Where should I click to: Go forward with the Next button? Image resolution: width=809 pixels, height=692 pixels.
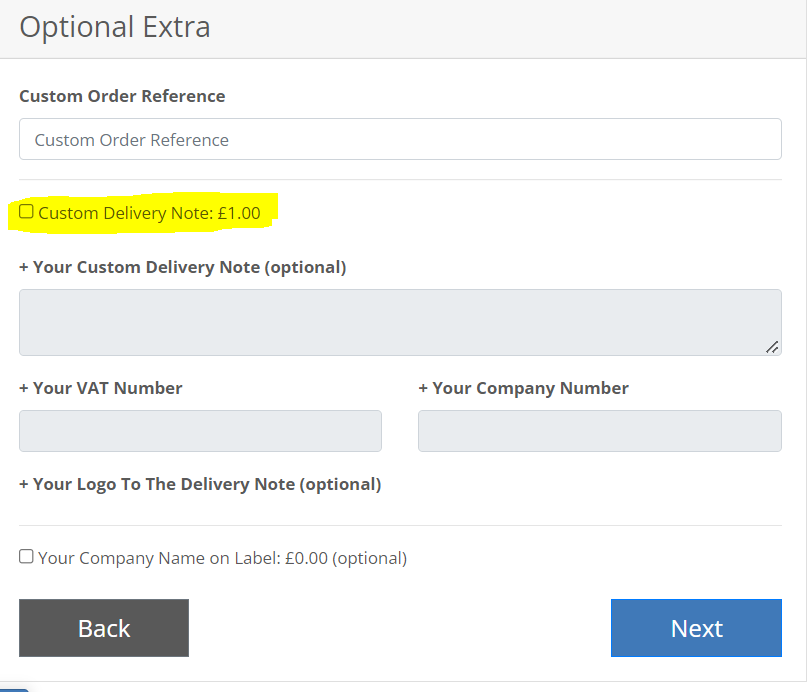(696, 628)
